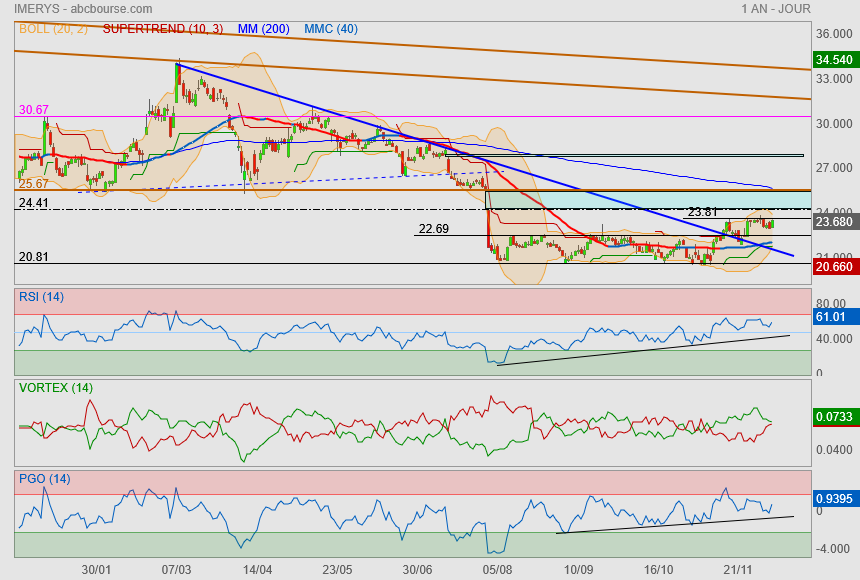Screen dimensions: 860x580
Task: Click the MM (200) moving average legend
Action: [x=262, y=29]
